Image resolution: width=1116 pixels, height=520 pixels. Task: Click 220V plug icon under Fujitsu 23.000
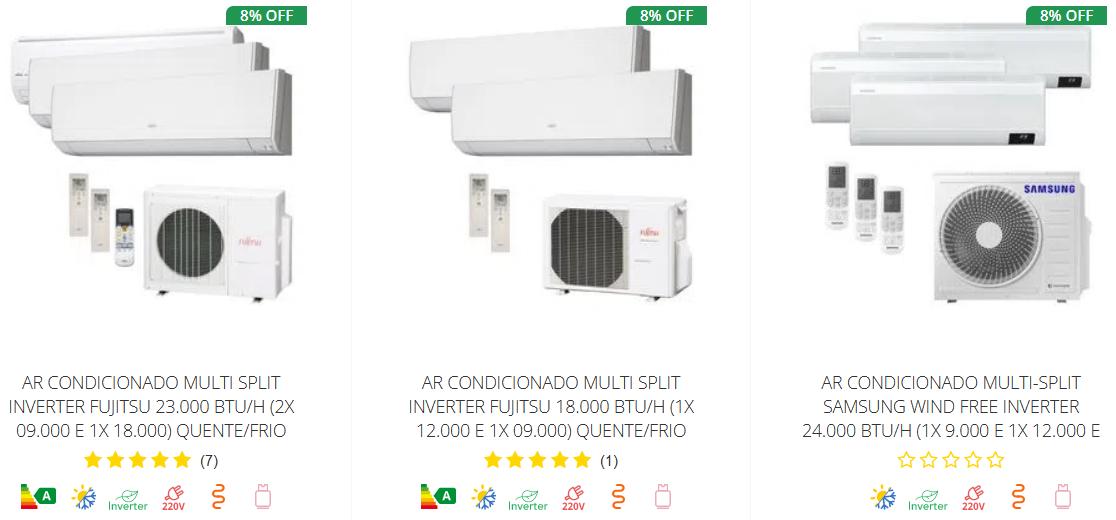click(174, 499)
